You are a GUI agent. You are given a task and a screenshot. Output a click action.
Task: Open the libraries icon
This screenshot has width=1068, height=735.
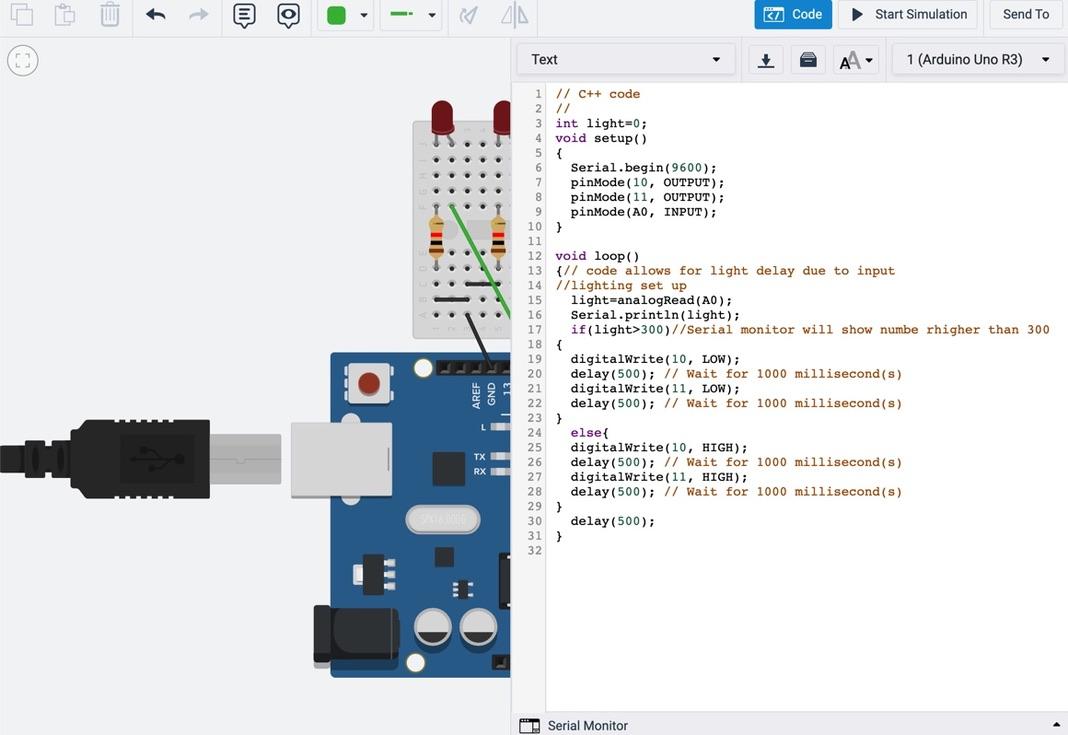tap(808, 60)
